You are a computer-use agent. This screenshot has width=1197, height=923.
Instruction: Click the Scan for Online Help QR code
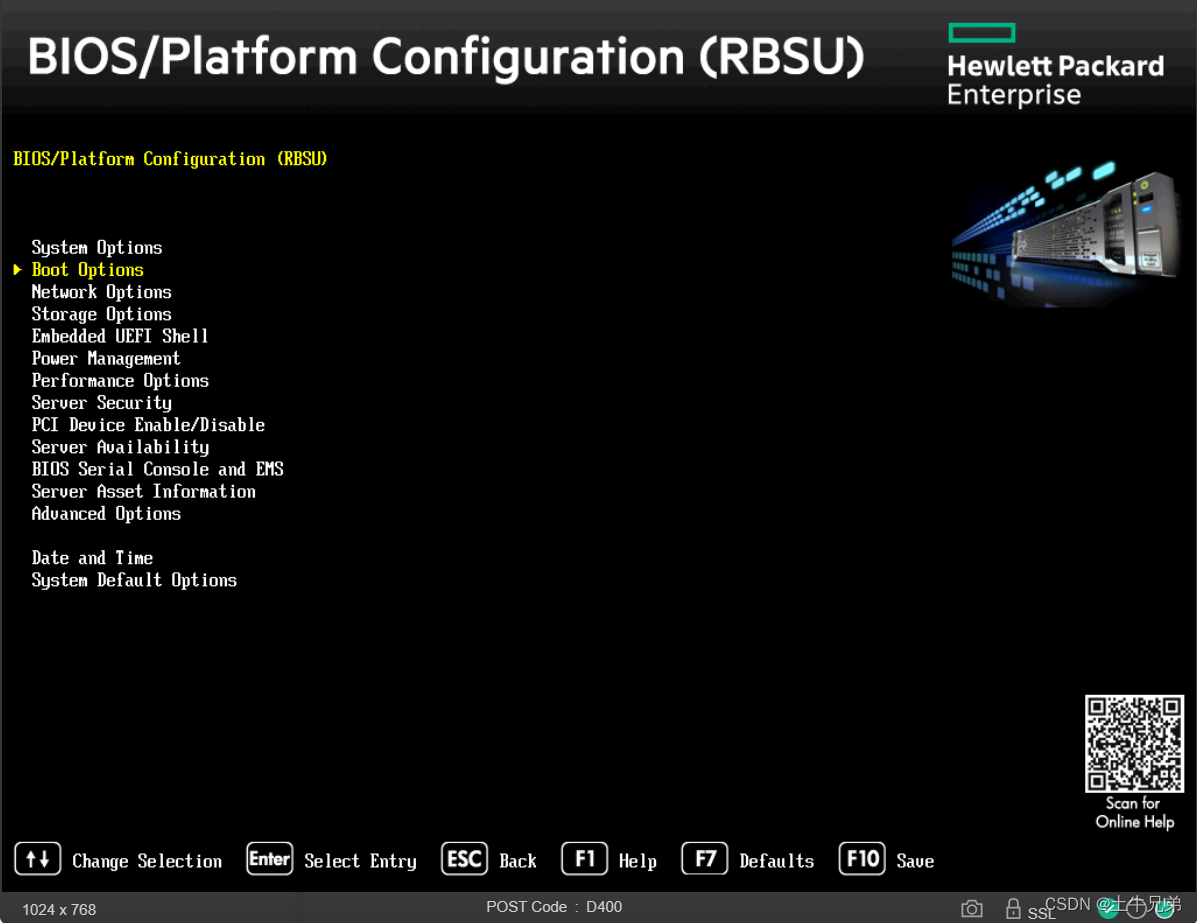pos(1134,745)
